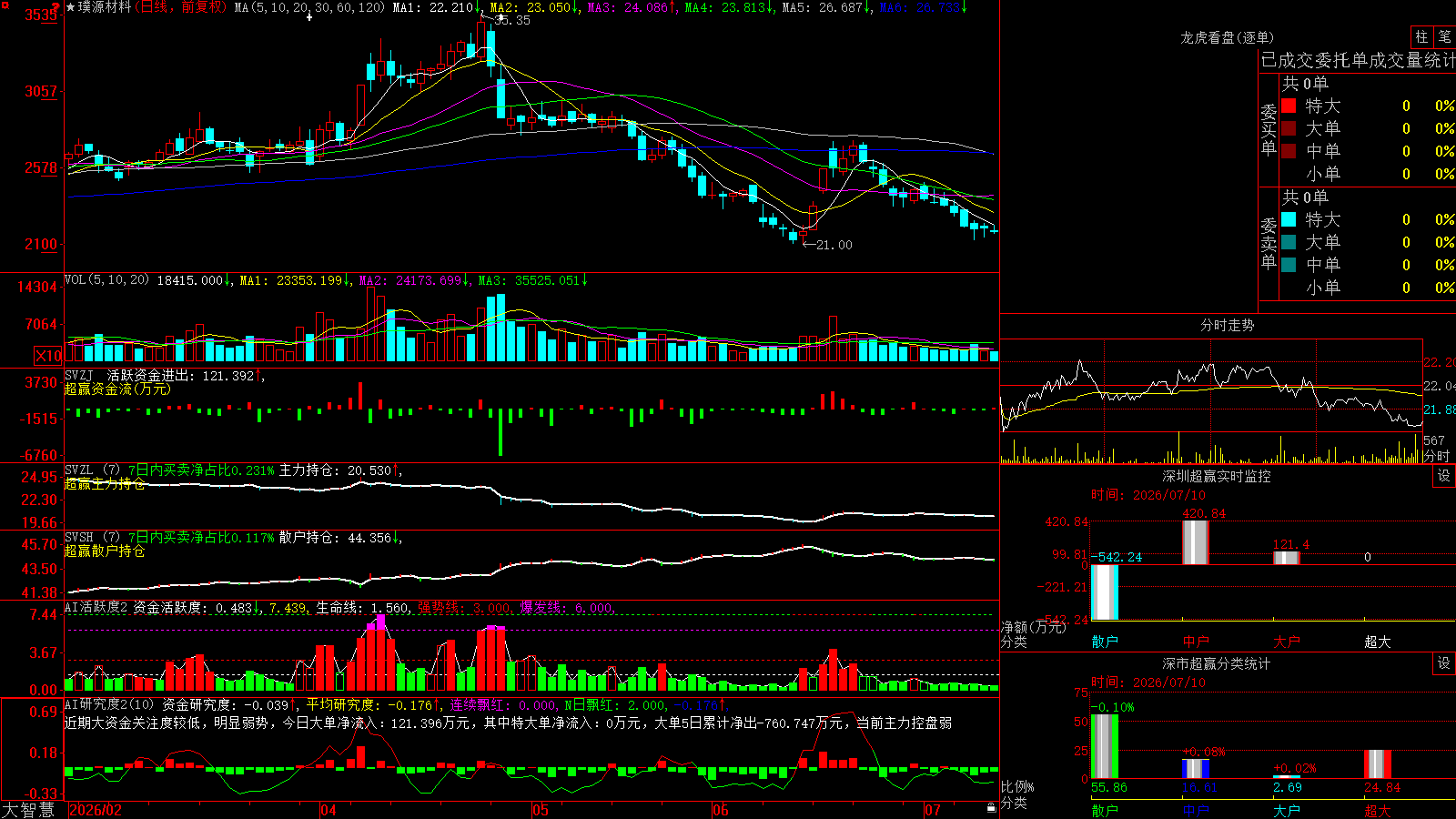The image size is (1456, 819).
Task: Click 超大 category label under 深圳超赢实时监控
Action: pos(1378,642)
